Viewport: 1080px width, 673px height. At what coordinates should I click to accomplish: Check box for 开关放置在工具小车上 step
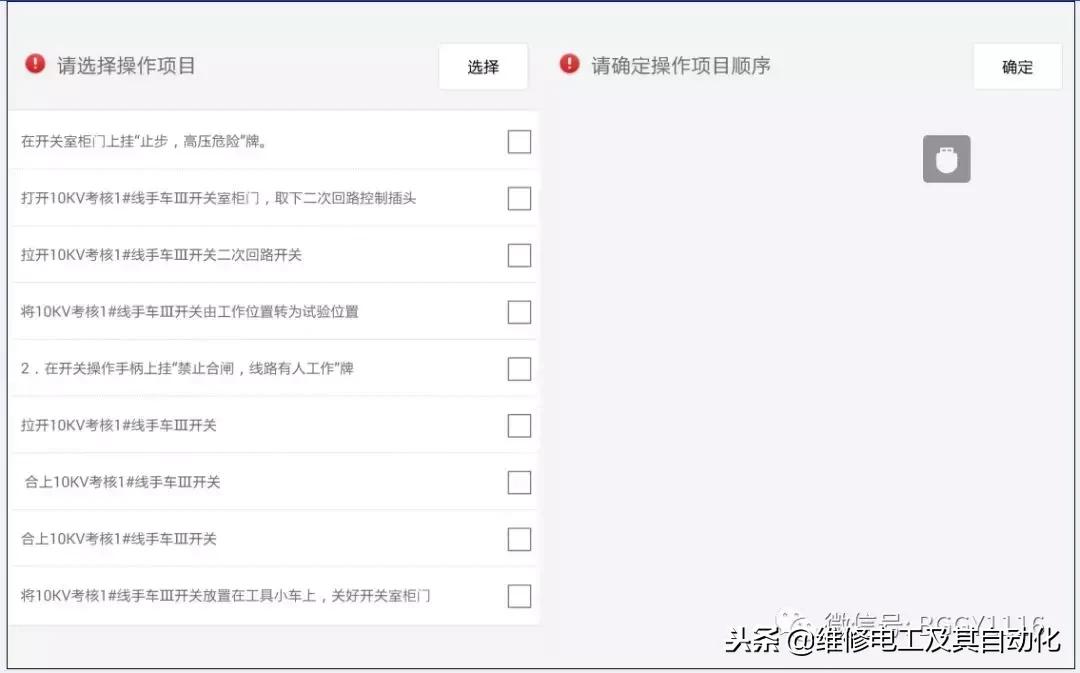tap(519, 595)
